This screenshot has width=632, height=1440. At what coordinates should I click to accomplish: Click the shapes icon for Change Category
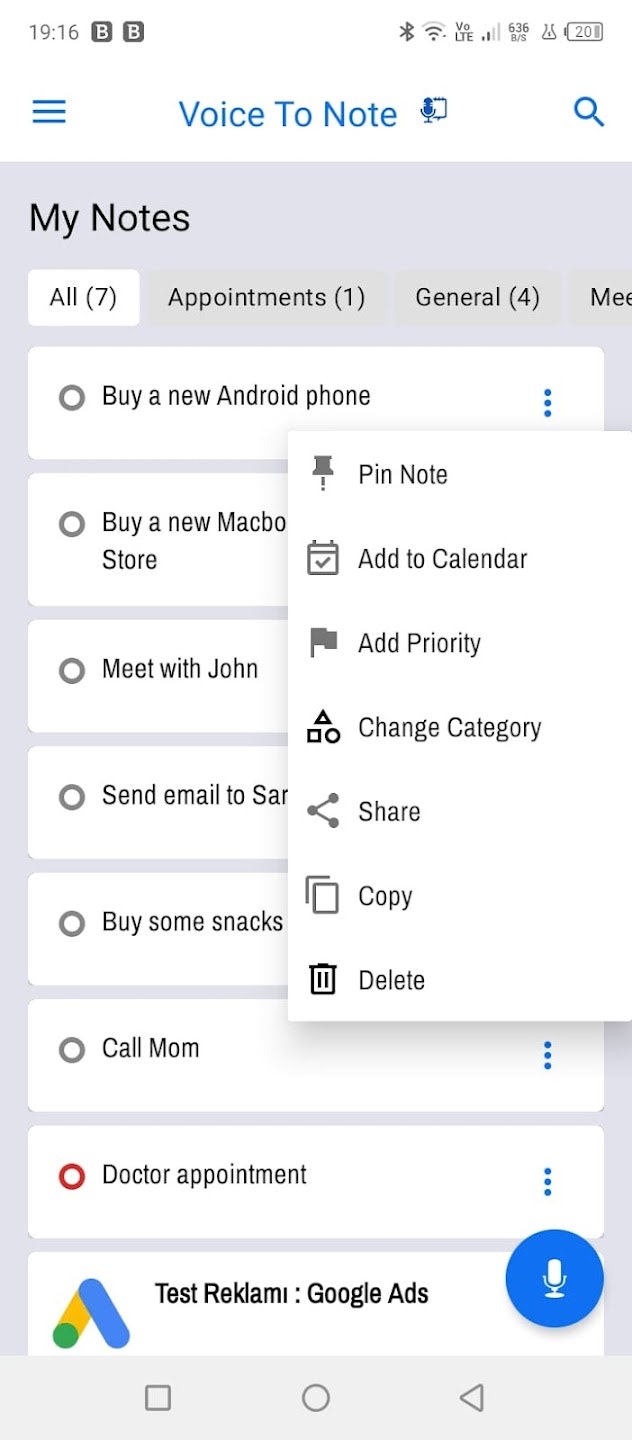pyautogui.click(x=323, y=727)
